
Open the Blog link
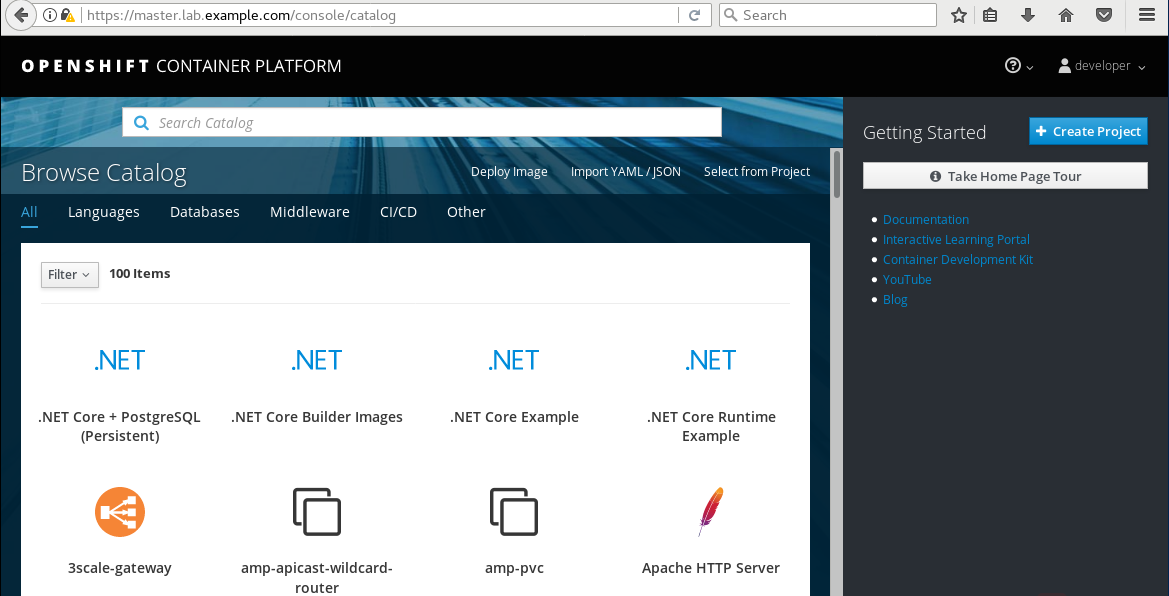click(895, 299)
